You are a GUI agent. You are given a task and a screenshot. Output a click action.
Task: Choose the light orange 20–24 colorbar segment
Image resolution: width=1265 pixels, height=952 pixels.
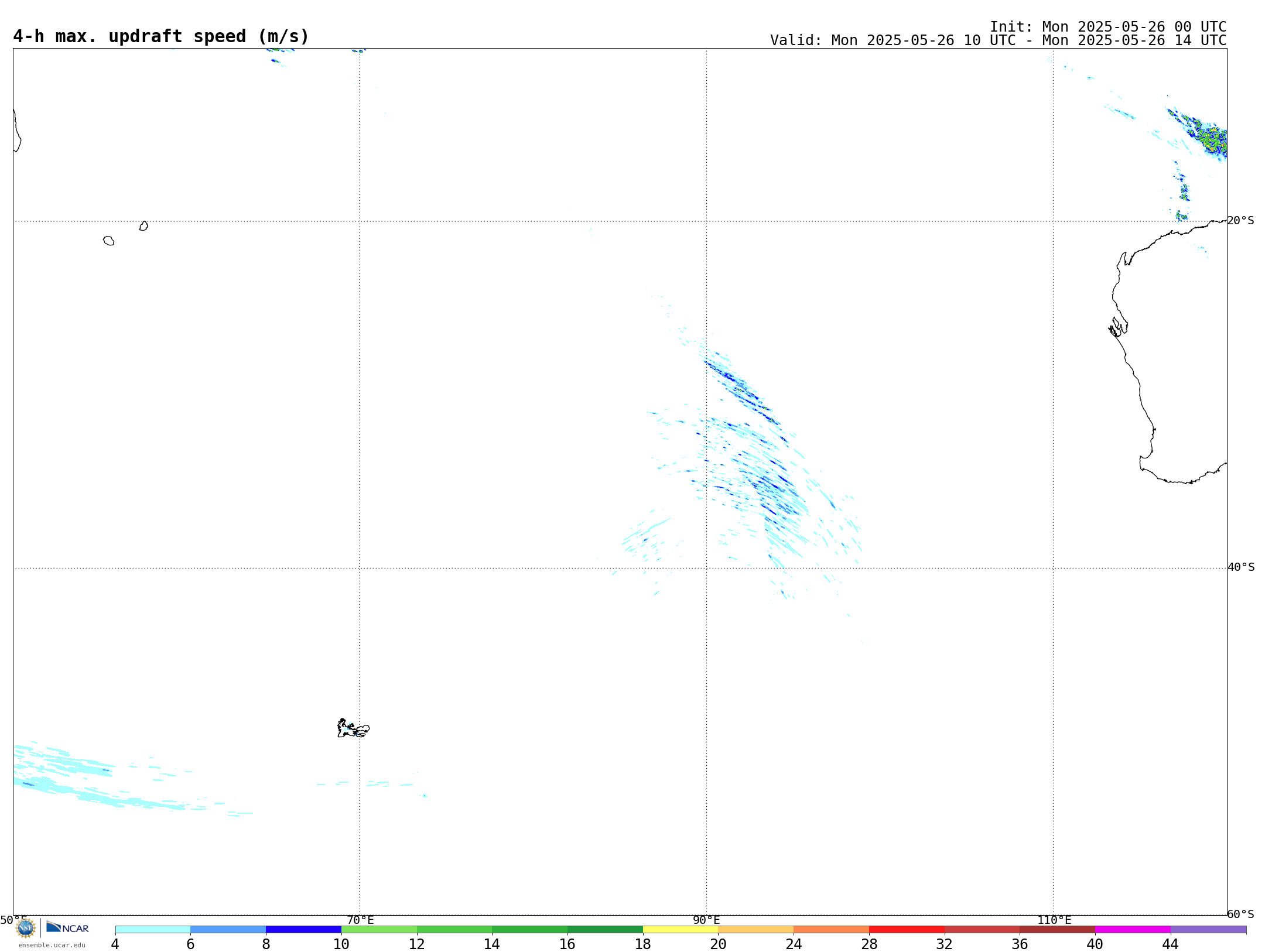pos(756,930)
